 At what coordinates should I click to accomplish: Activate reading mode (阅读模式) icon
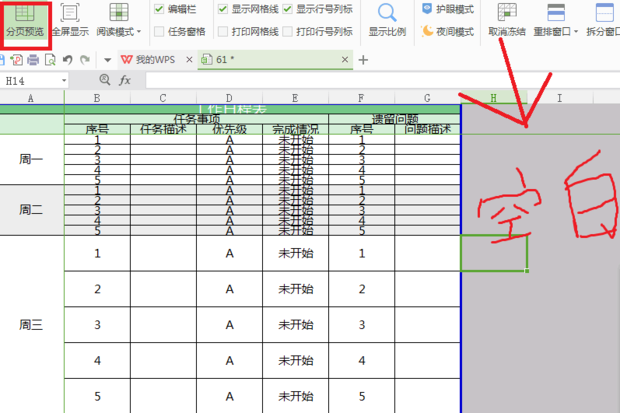(x=119, y=13)
